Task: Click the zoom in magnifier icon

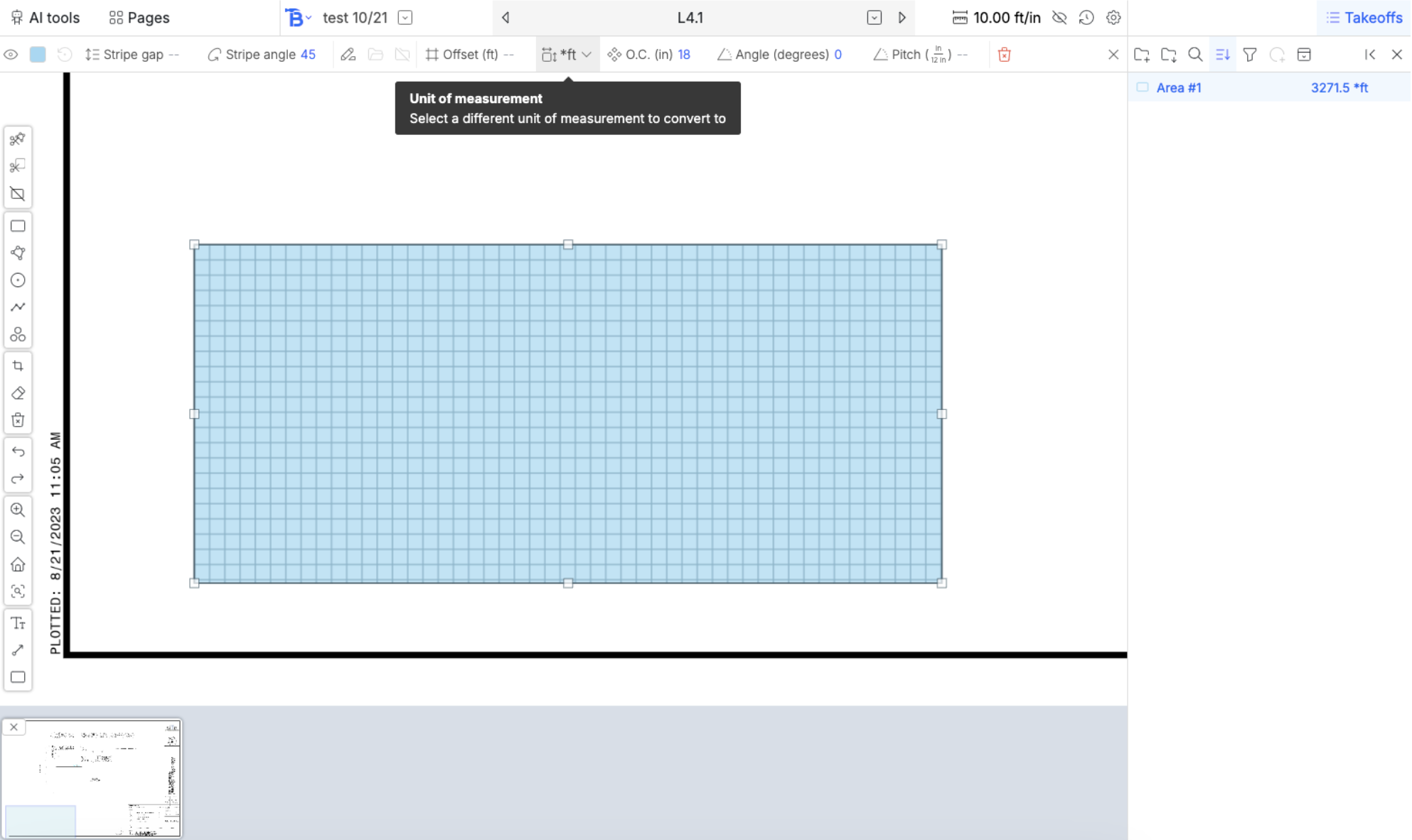Action: (x=18, y=510)
